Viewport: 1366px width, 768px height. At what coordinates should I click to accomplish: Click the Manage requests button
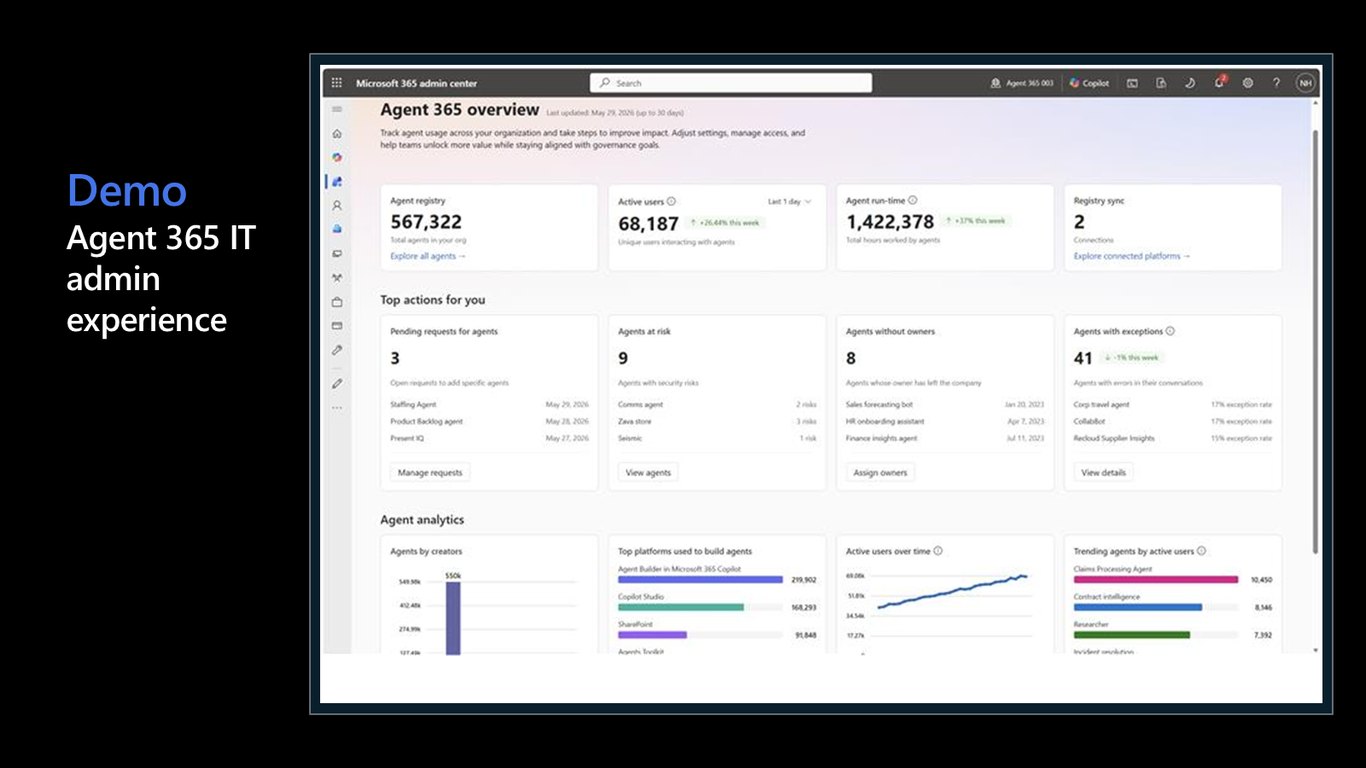[x=430, y=472]
